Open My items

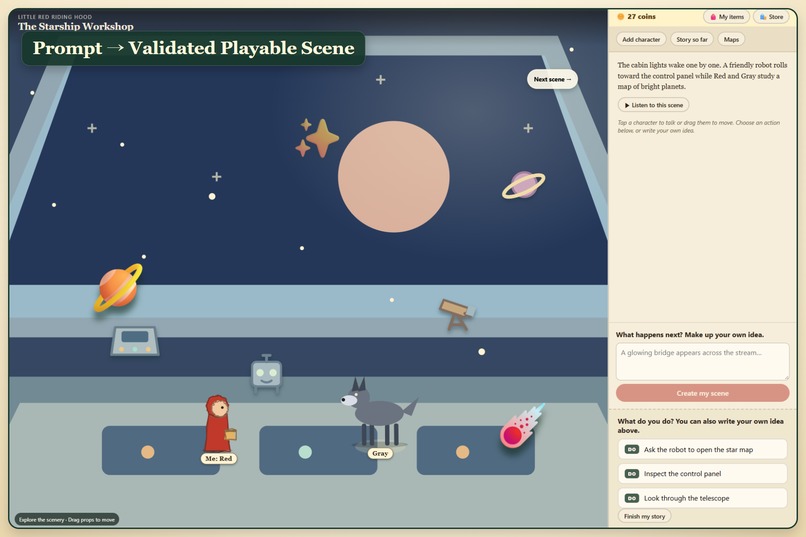pos(727,17)
